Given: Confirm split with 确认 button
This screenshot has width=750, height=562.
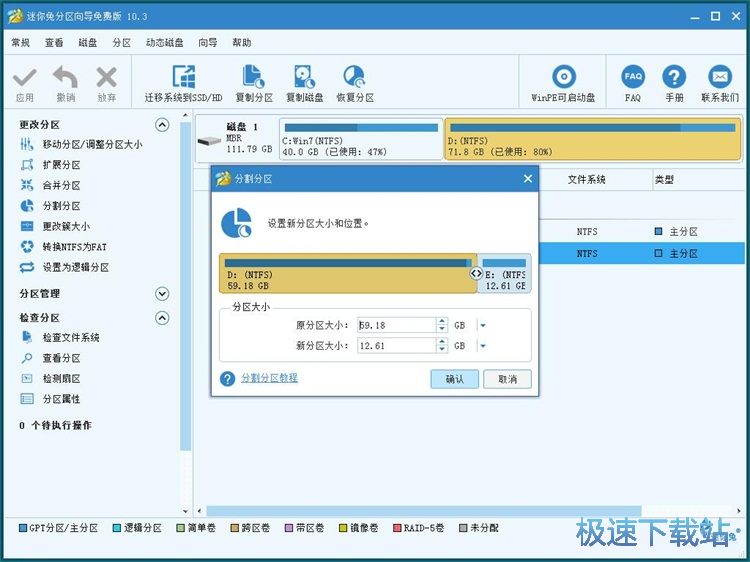Looking at the screenshot, I should coord(454,379).
